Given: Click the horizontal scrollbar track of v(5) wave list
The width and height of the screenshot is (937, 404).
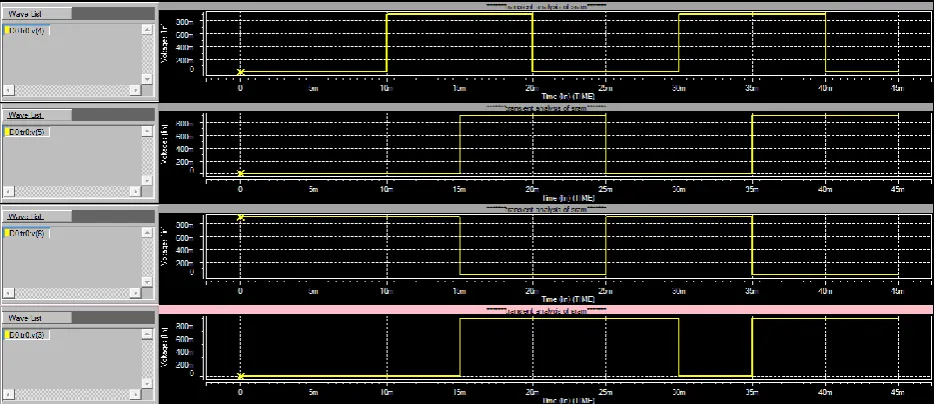Looking at the screenshot, I should [72, 192].
